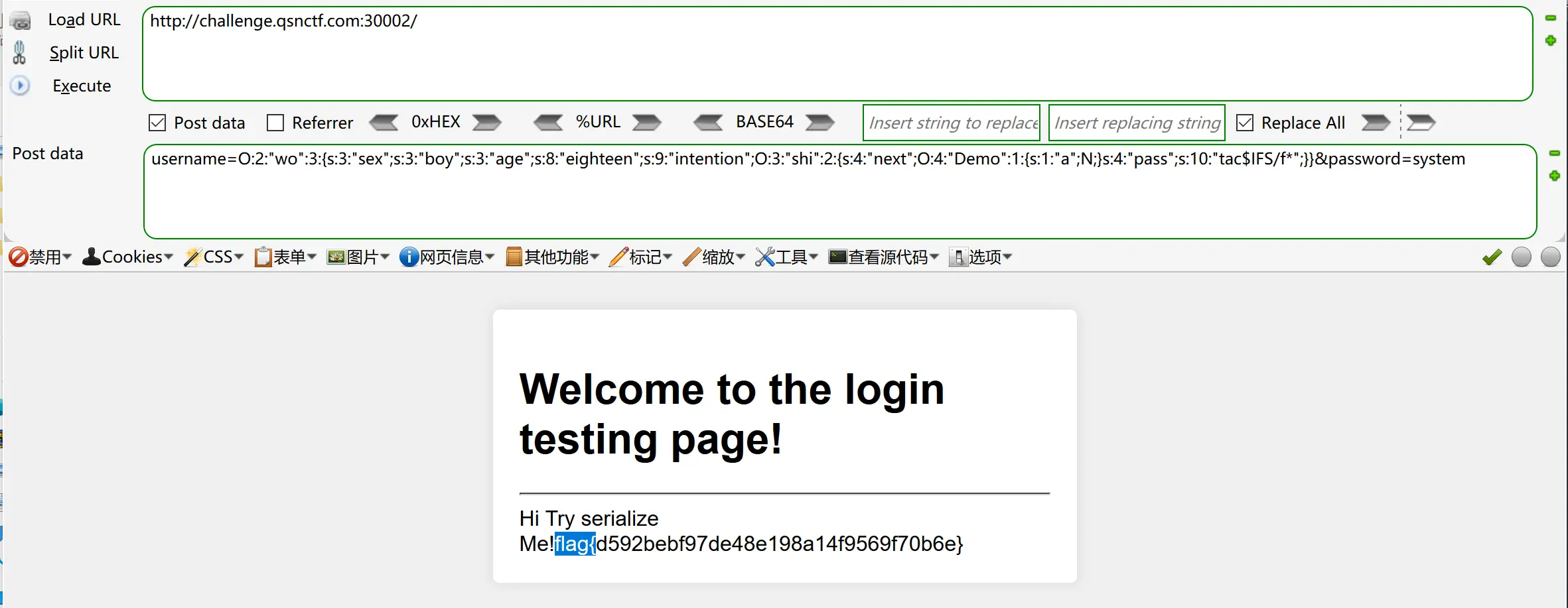Enable the Referrer checkbox
The height and width of the screenshot is (608, 1568).
click(275, 123)
